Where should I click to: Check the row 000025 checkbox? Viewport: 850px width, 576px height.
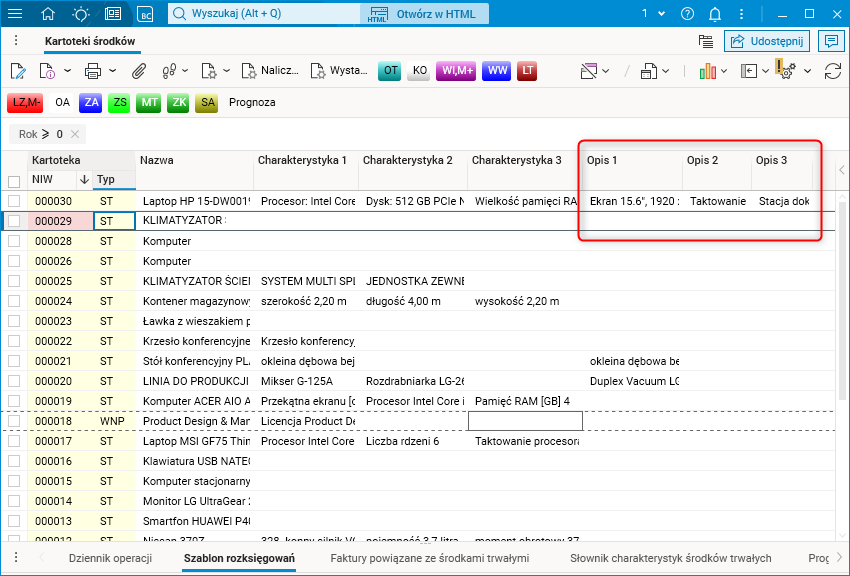(14, 281)
